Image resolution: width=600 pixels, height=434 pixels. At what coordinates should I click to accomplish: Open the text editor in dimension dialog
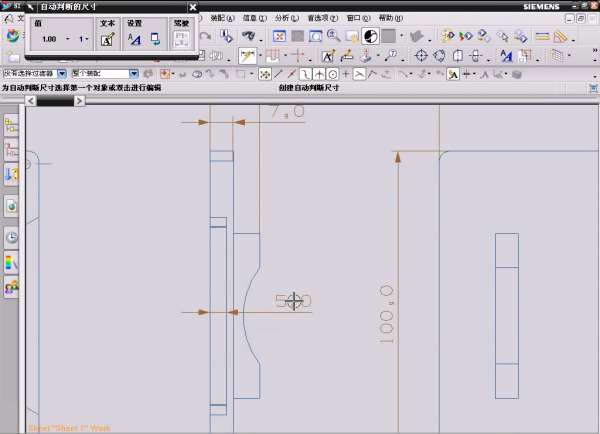[x=108, y=40]
